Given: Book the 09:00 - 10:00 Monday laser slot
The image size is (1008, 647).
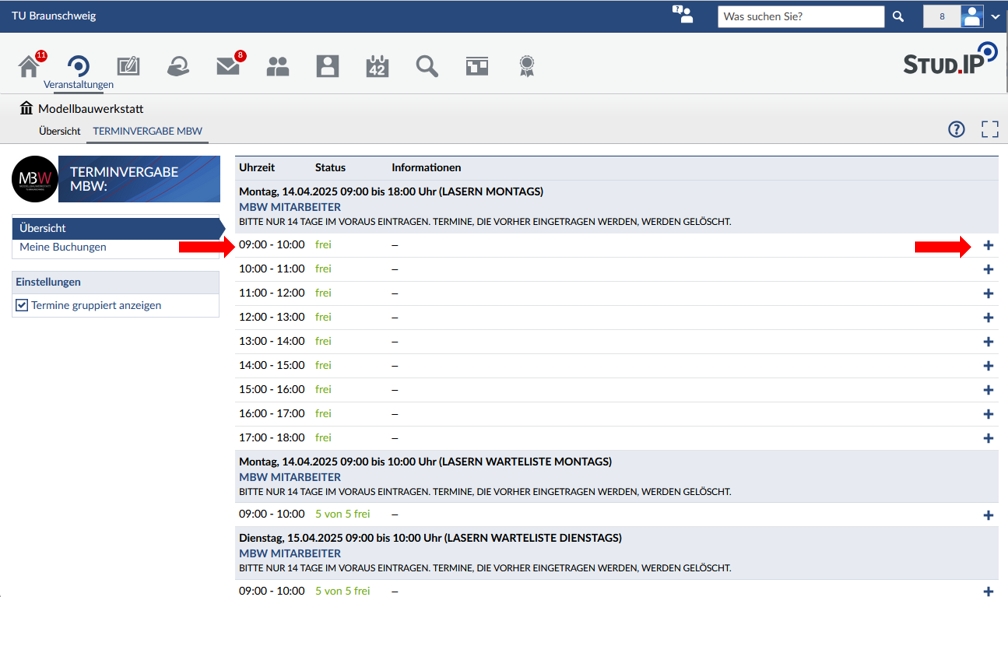Looking at the screenshot, I should 988,245.
